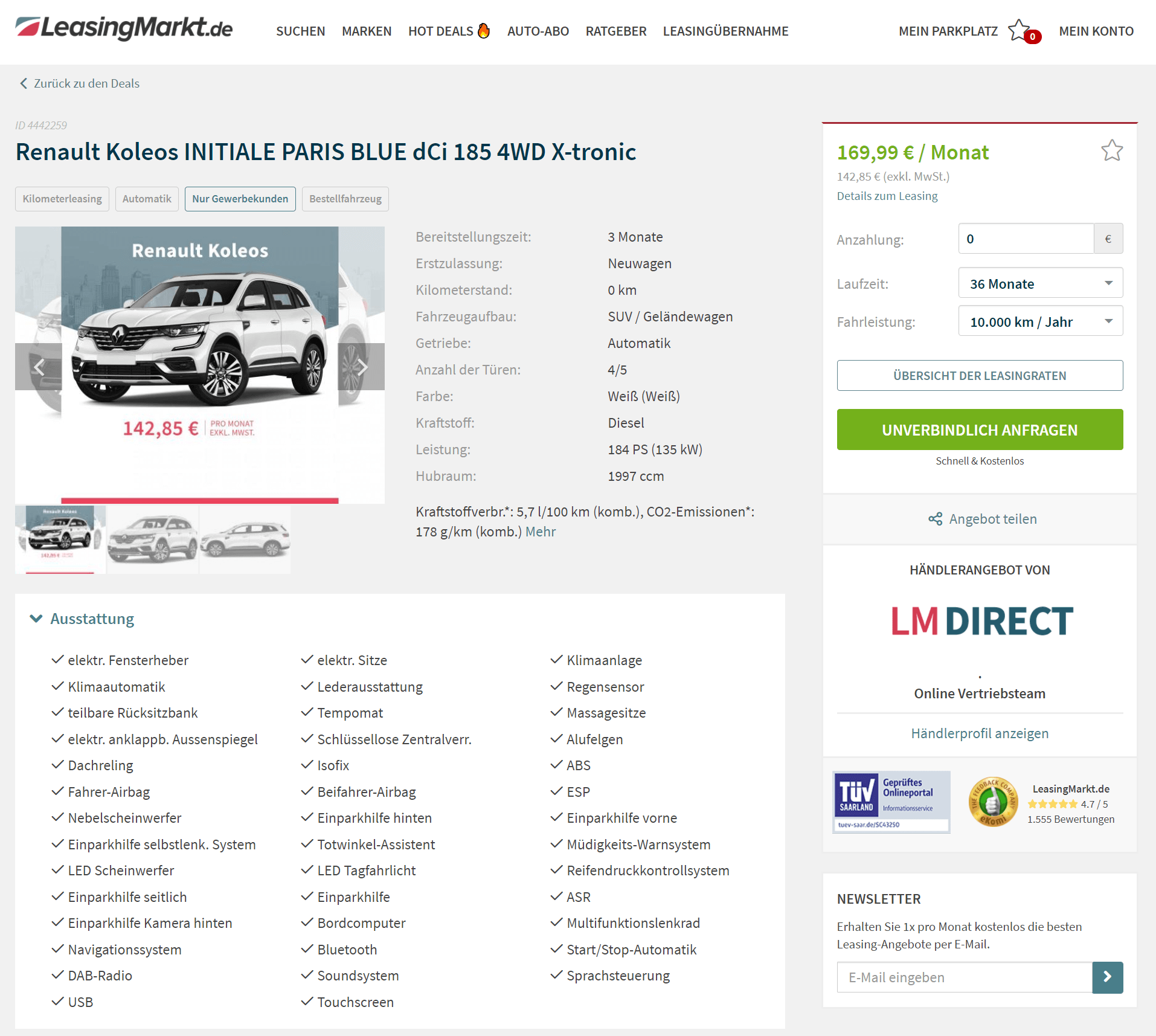This screenshot has height=1036, width=1156.
Task: Focus the Anzahlung input field
Action: (x=1026, y=239)
